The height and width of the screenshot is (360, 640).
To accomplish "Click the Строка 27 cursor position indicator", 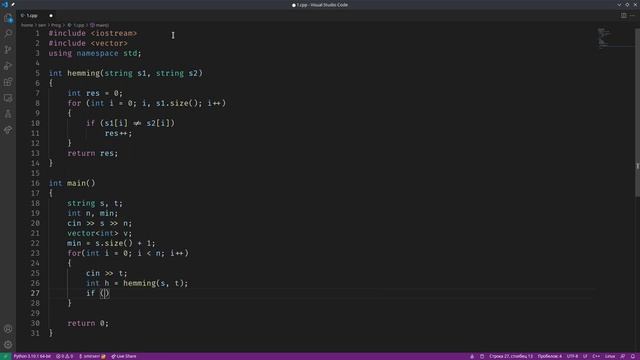I will [x=511, y=356].
